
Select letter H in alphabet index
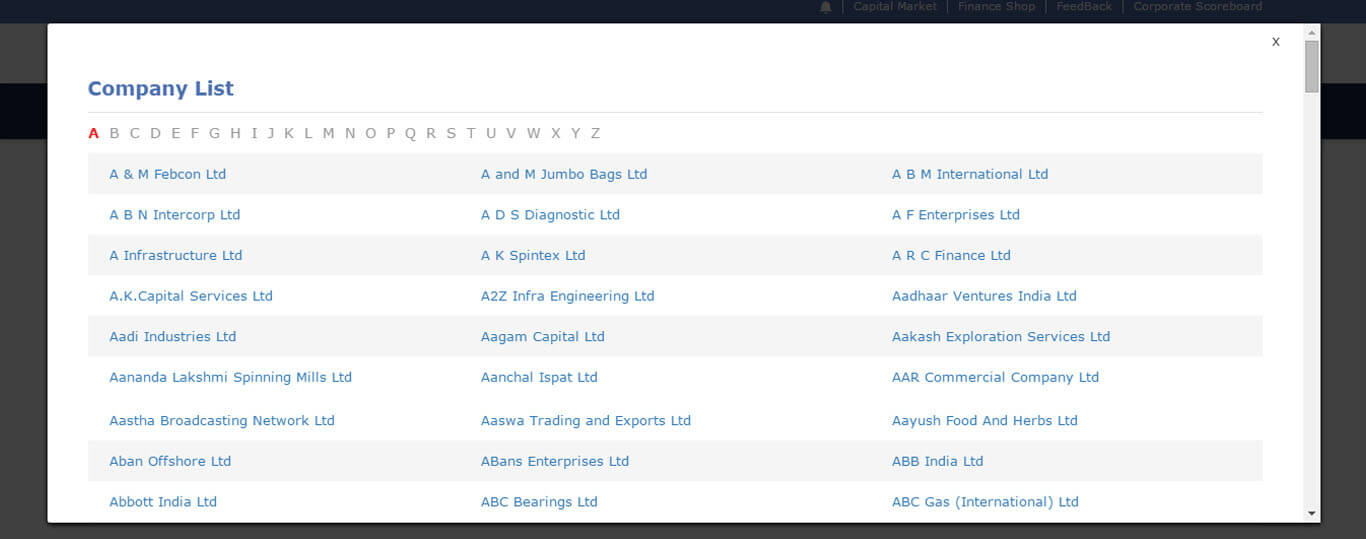point(235,133)
